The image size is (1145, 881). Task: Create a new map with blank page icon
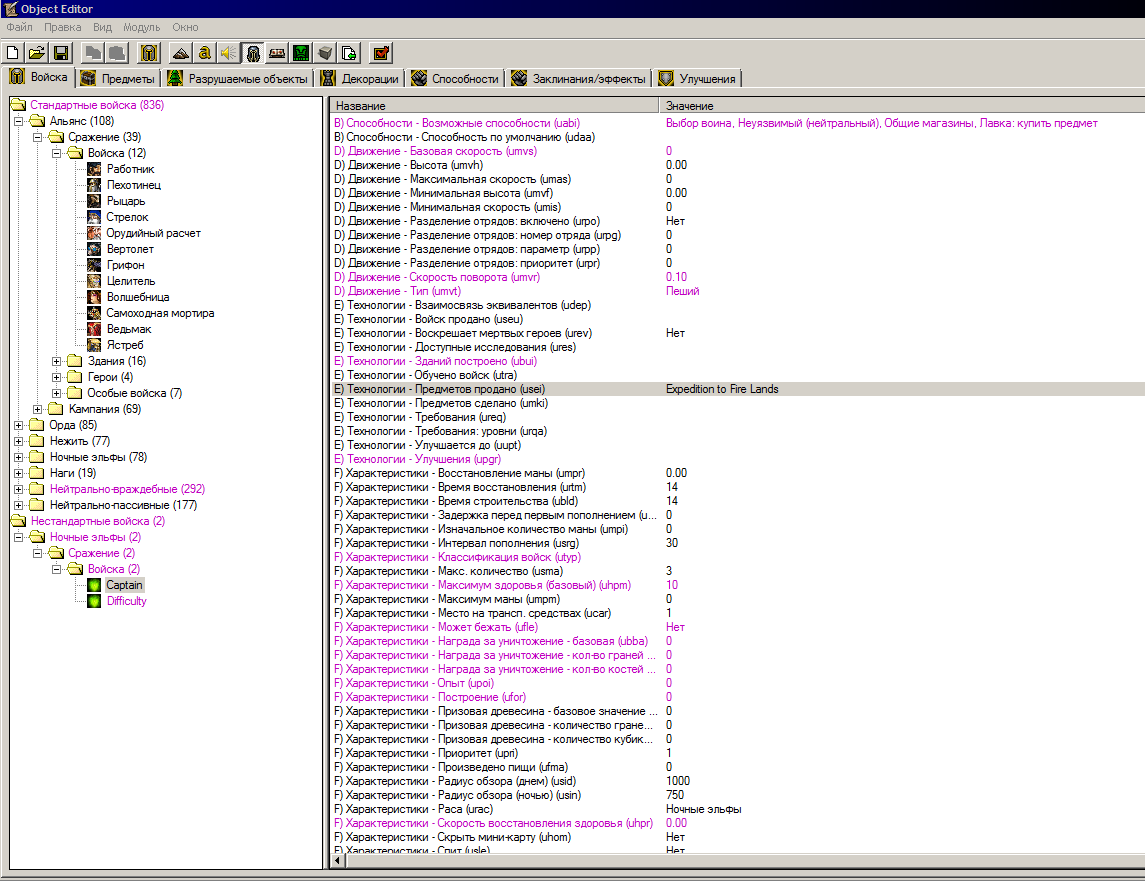(13, 53)
